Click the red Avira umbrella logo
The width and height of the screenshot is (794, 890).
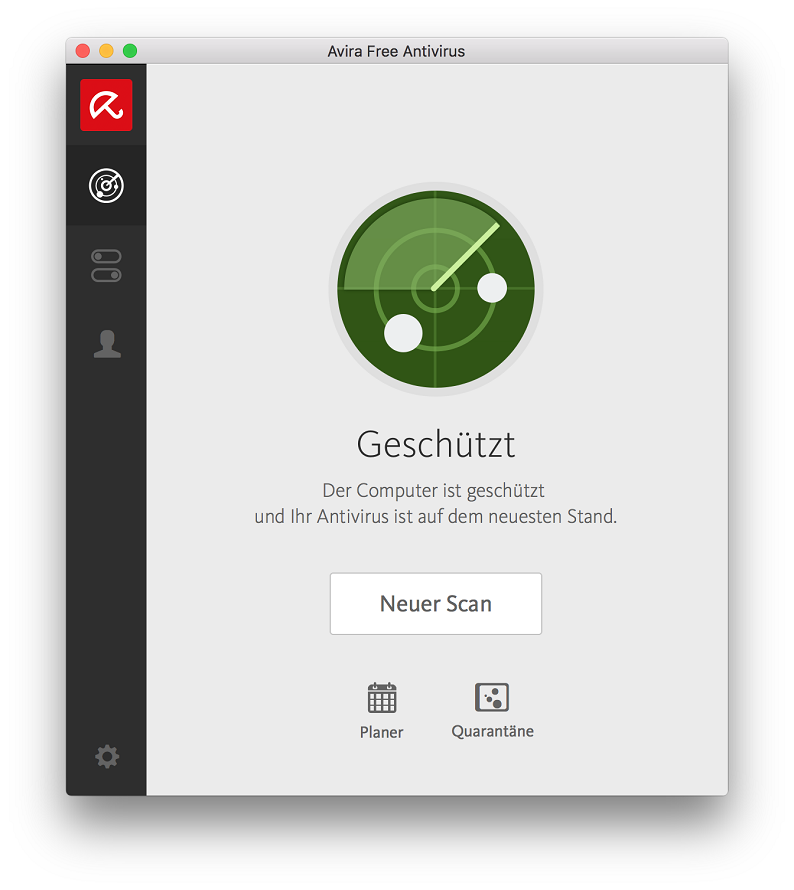[106, 105]
